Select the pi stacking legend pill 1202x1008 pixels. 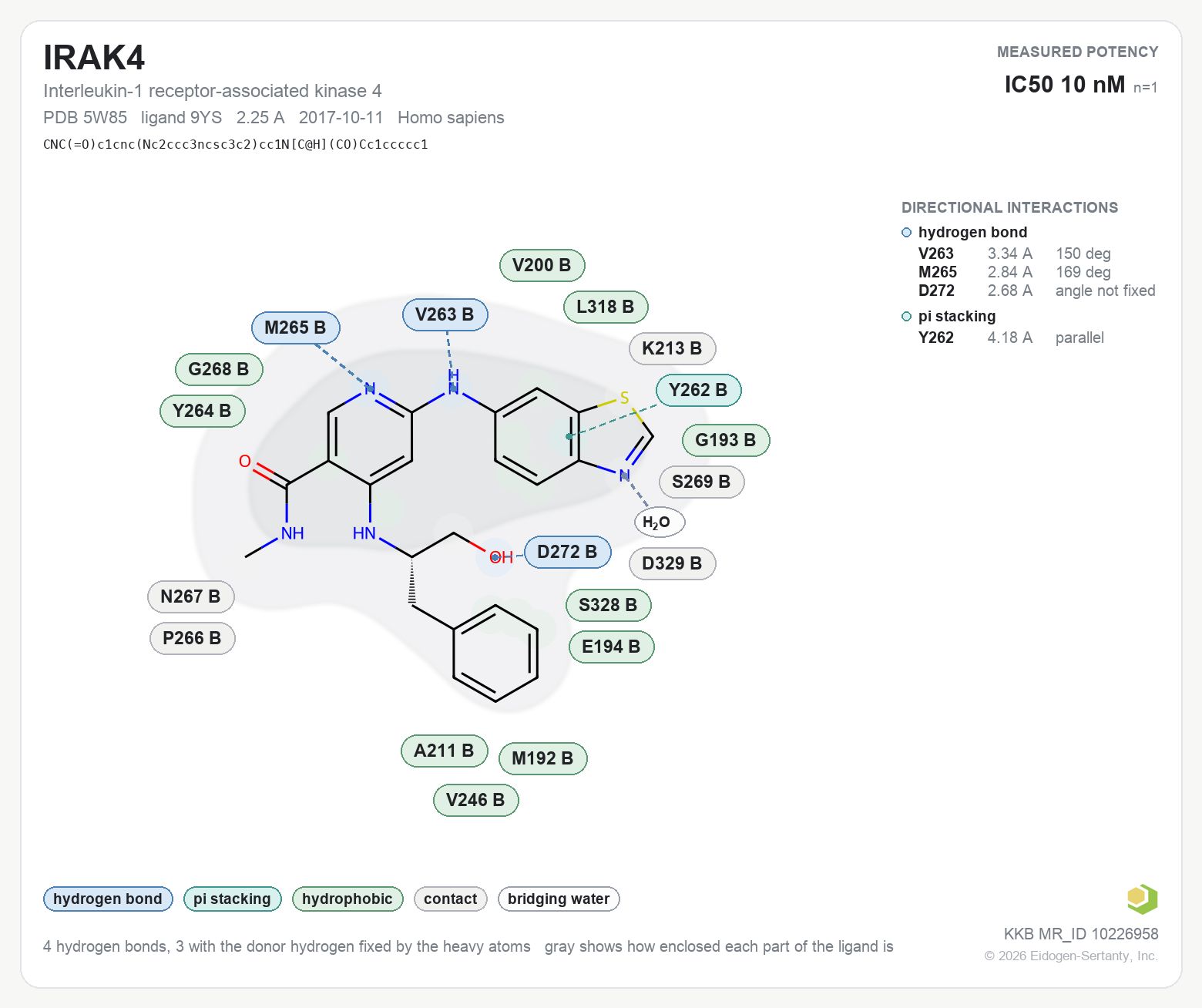point(233,899)
